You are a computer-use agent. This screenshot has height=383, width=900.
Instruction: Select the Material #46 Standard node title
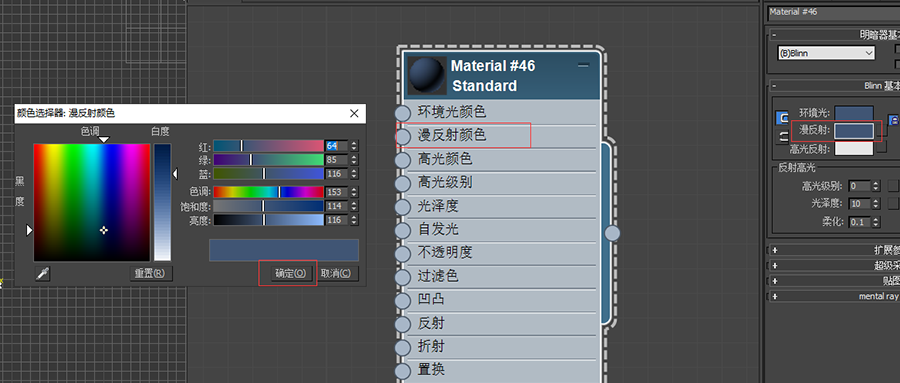[493, 76]
